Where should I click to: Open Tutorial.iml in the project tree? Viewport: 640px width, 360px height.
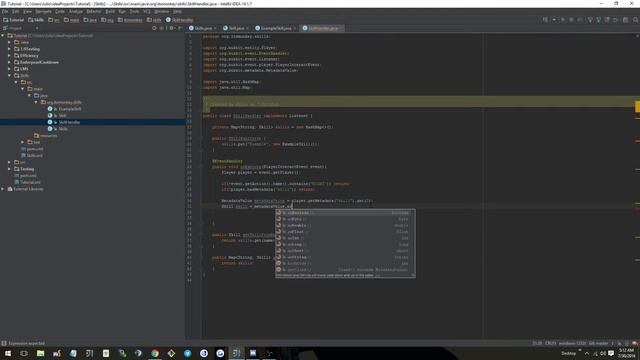[x=30, y=182]
